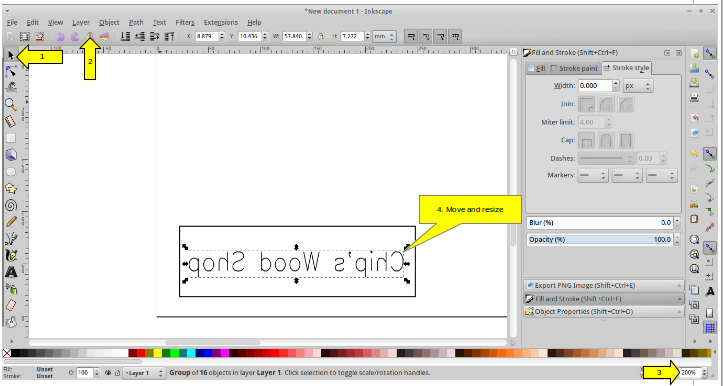This screenshot has height=386, width=723.
Task: Toggle move gradients with objects
Action: [x=441, y=36]
